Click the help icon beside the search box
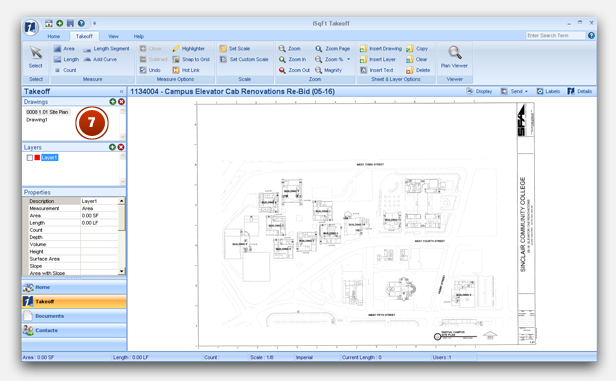616x381 pixels. coord(591,35)
